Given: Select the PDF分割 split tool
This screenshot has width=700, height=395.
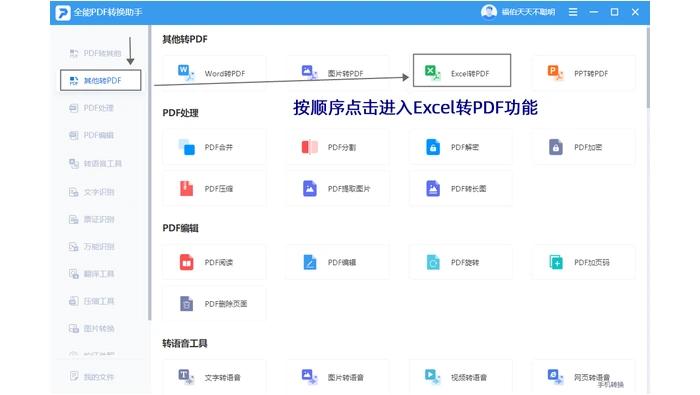Looking at the screenshot, I should (338, 147).
